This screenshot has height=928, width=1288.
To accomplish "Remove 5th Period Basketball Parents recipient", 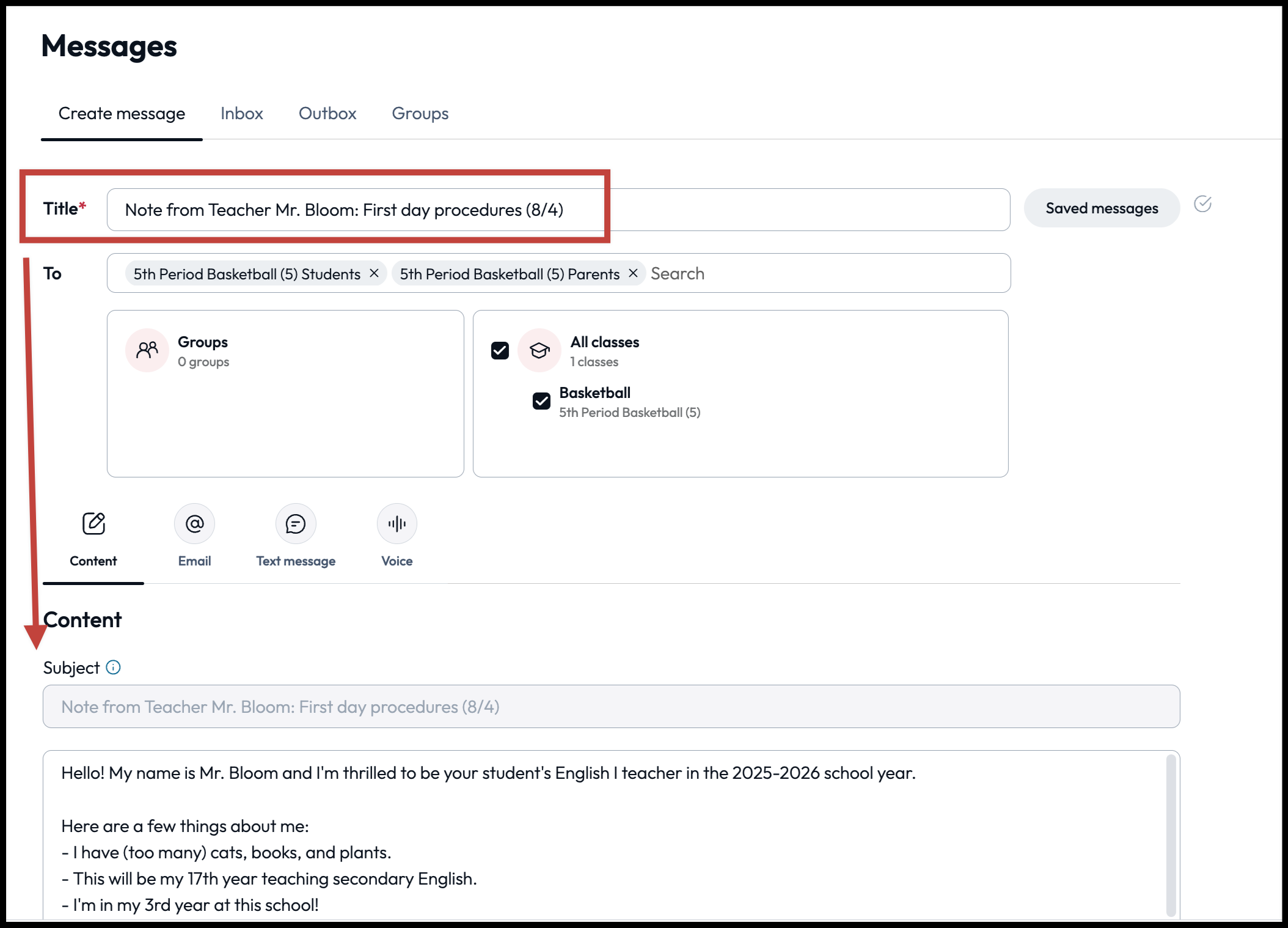I will tap(634, 273).
